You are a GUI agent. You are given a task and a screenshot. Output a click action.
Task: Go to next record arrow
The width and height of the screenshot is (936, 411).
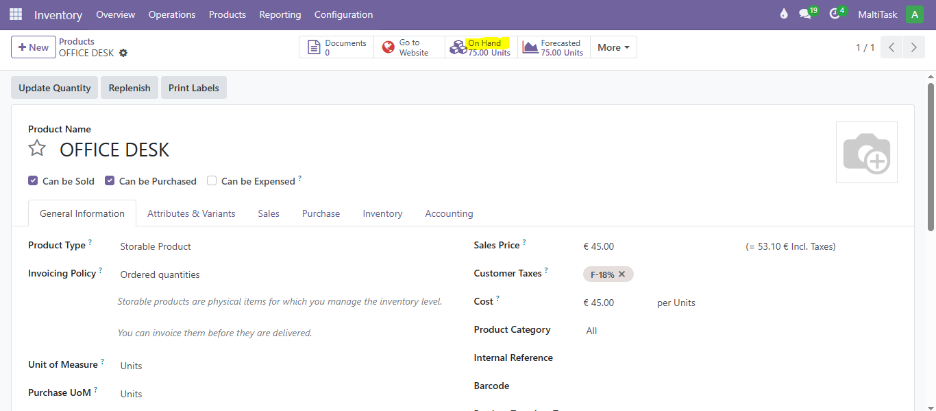[x=912, y=47]
